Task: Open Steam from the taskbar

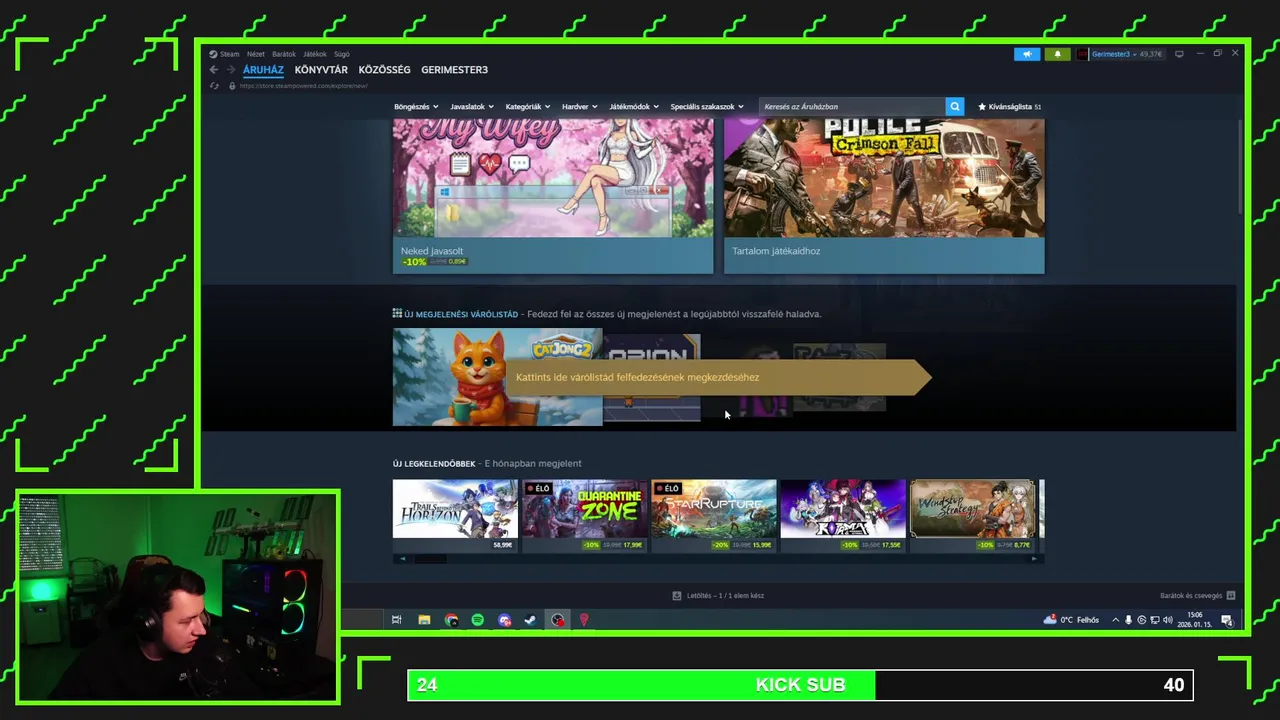Action: tap(530, 620)
